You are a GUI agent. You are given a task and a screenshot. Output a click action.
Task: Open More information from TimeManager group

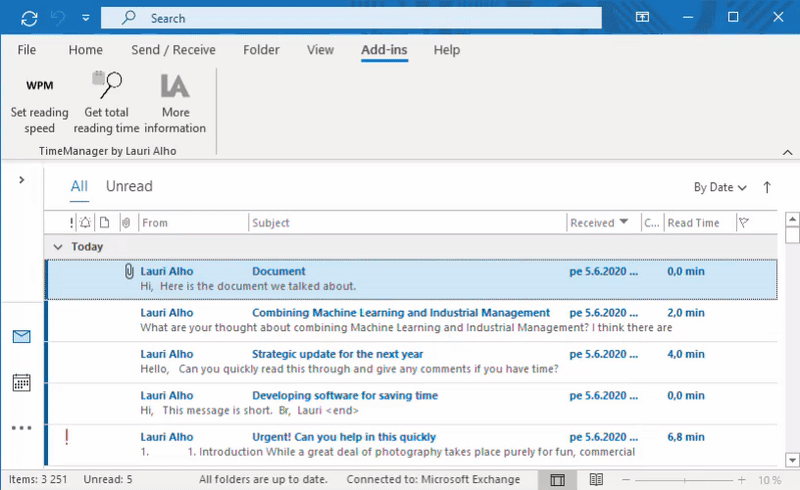(175, 105)
